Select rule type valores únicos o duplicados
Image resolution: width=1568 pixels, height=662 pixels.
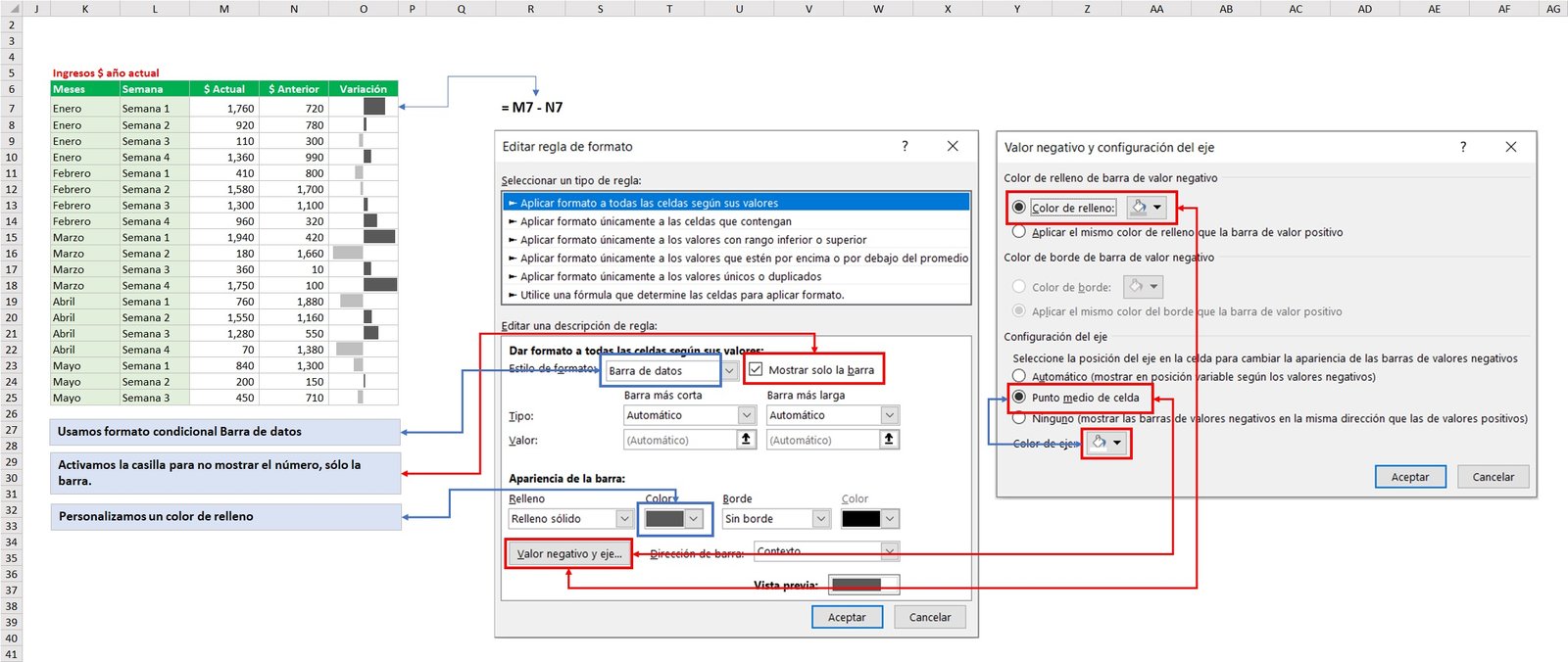tap(736, 276)
